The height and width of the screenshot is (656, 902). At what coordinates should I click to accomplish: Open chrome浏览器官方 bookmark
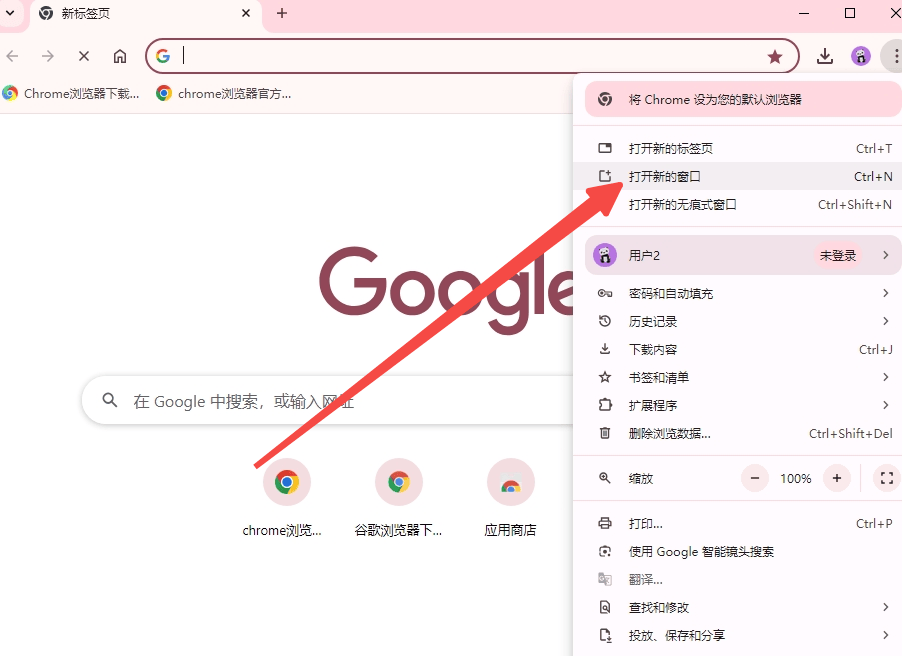(x=224, y=93)
